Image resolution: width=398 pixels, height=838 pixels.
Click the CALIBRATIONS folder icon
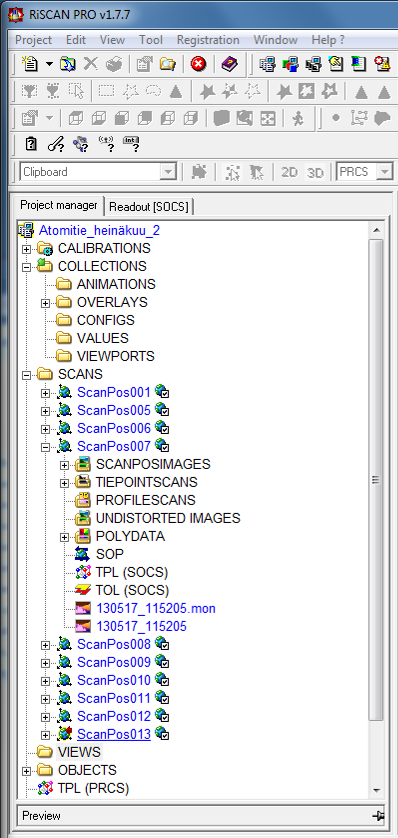tap(45, 249)
